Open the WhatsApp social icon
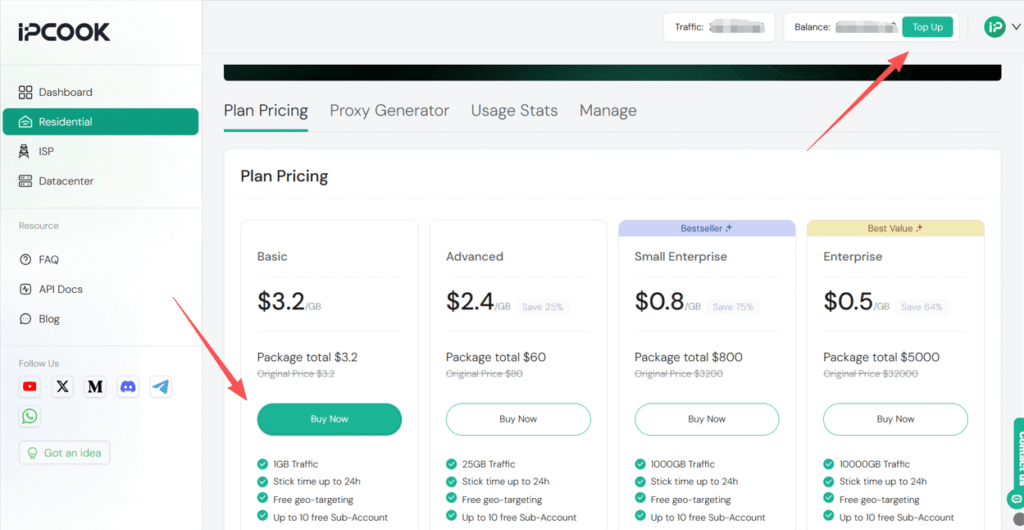Viewport: 1024px width, 530px height. [30, 416]
